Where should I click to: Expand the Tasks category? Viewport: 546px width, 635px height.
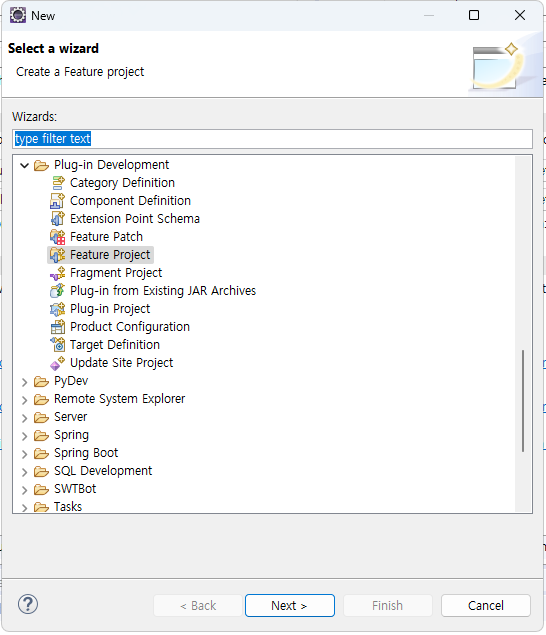25,507
